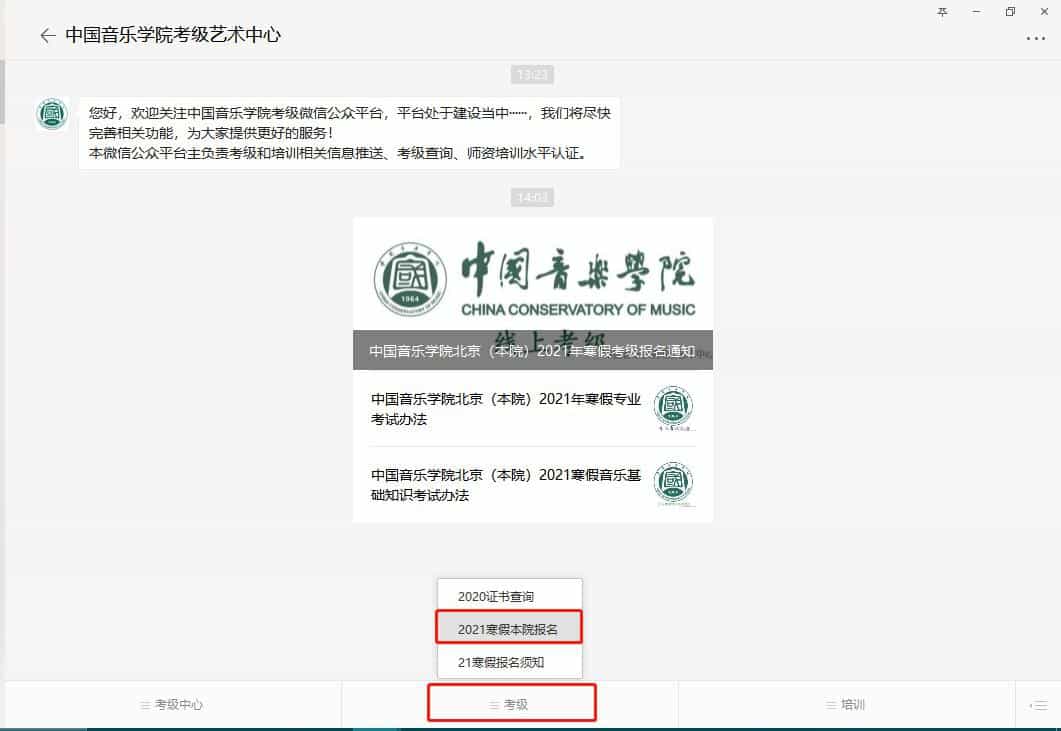
Task: Pin the window on top
Action: pyautogui.click(x=943, y=12)
